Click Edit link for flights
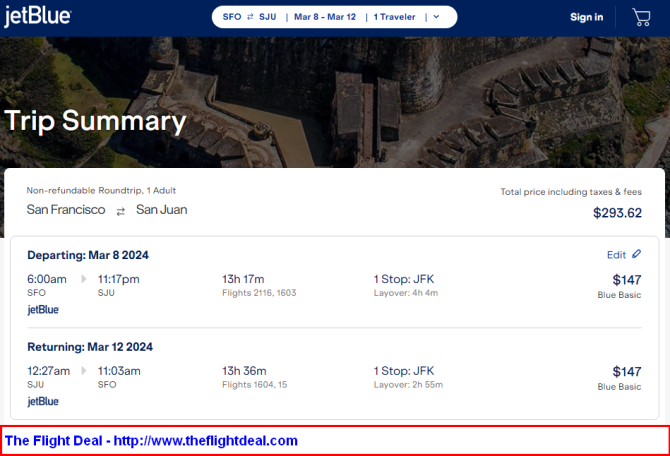Screen dimensions: 670x456 (x=616, y=255)
